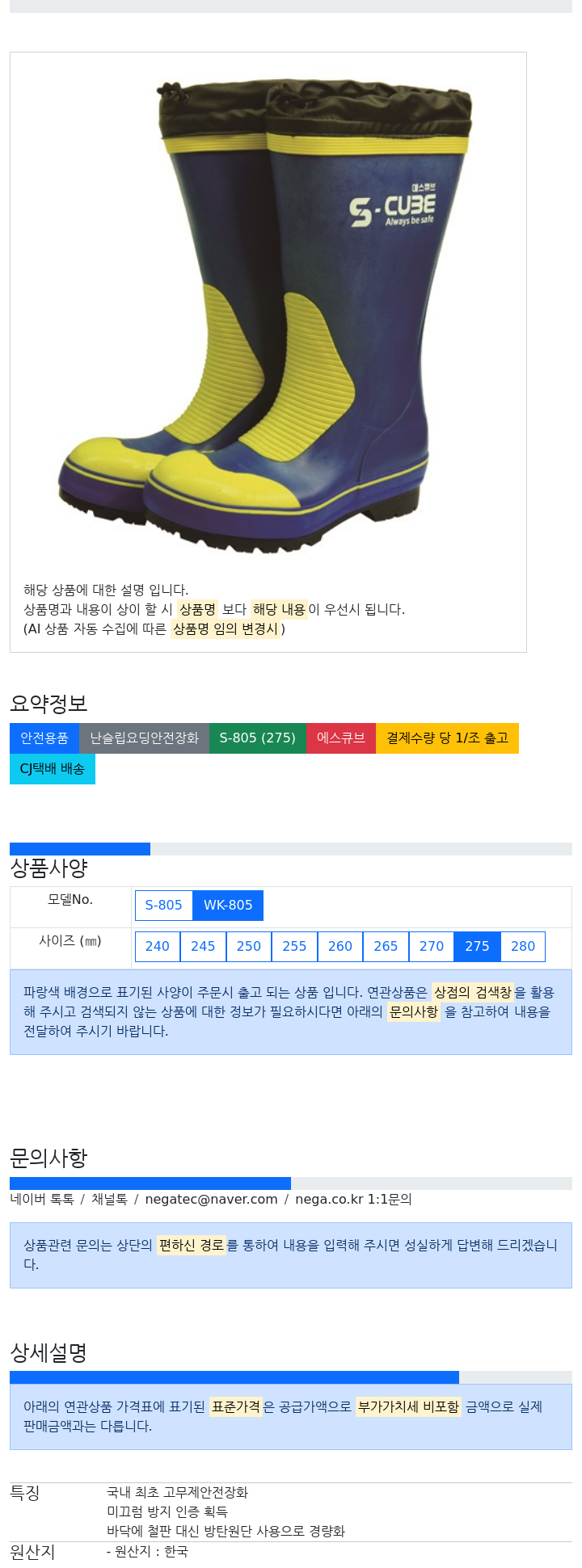This screenshot has height=1568, width=582.
Task: Choose size 260
Action: coord(340,947)
